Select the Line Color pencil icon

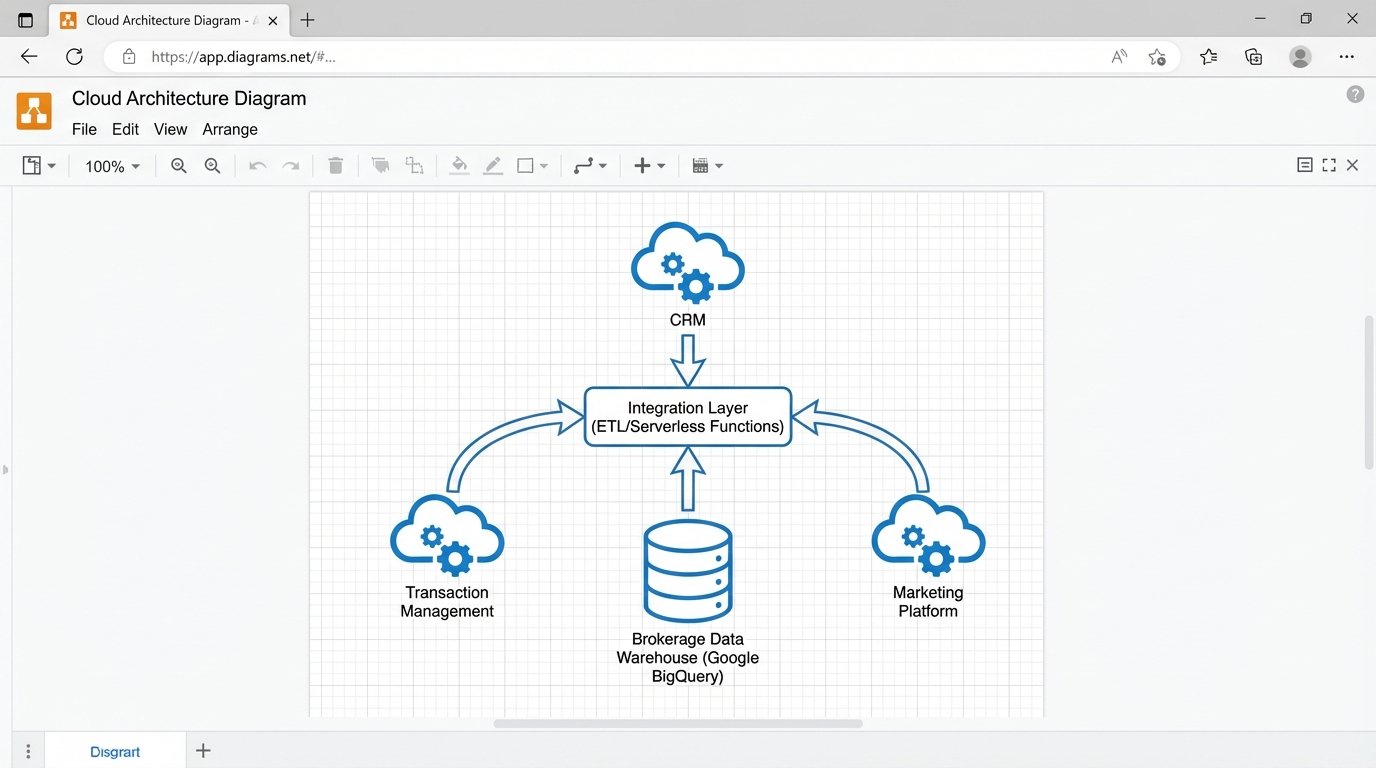pos(493,166)
